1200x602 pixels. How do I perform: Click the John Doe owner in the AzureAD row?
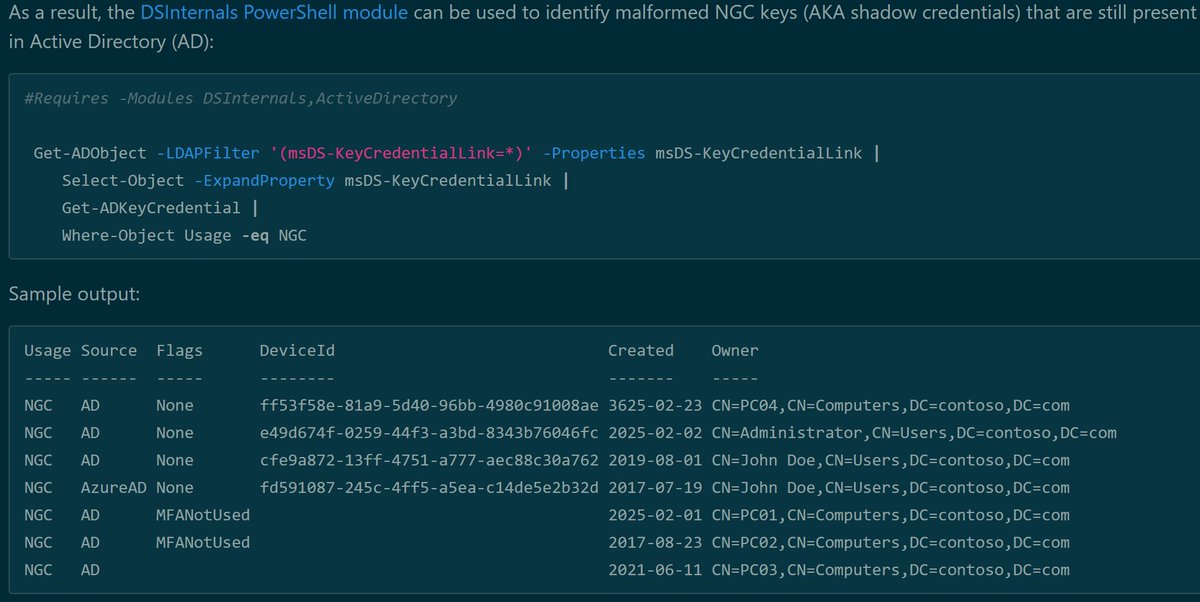890,488
